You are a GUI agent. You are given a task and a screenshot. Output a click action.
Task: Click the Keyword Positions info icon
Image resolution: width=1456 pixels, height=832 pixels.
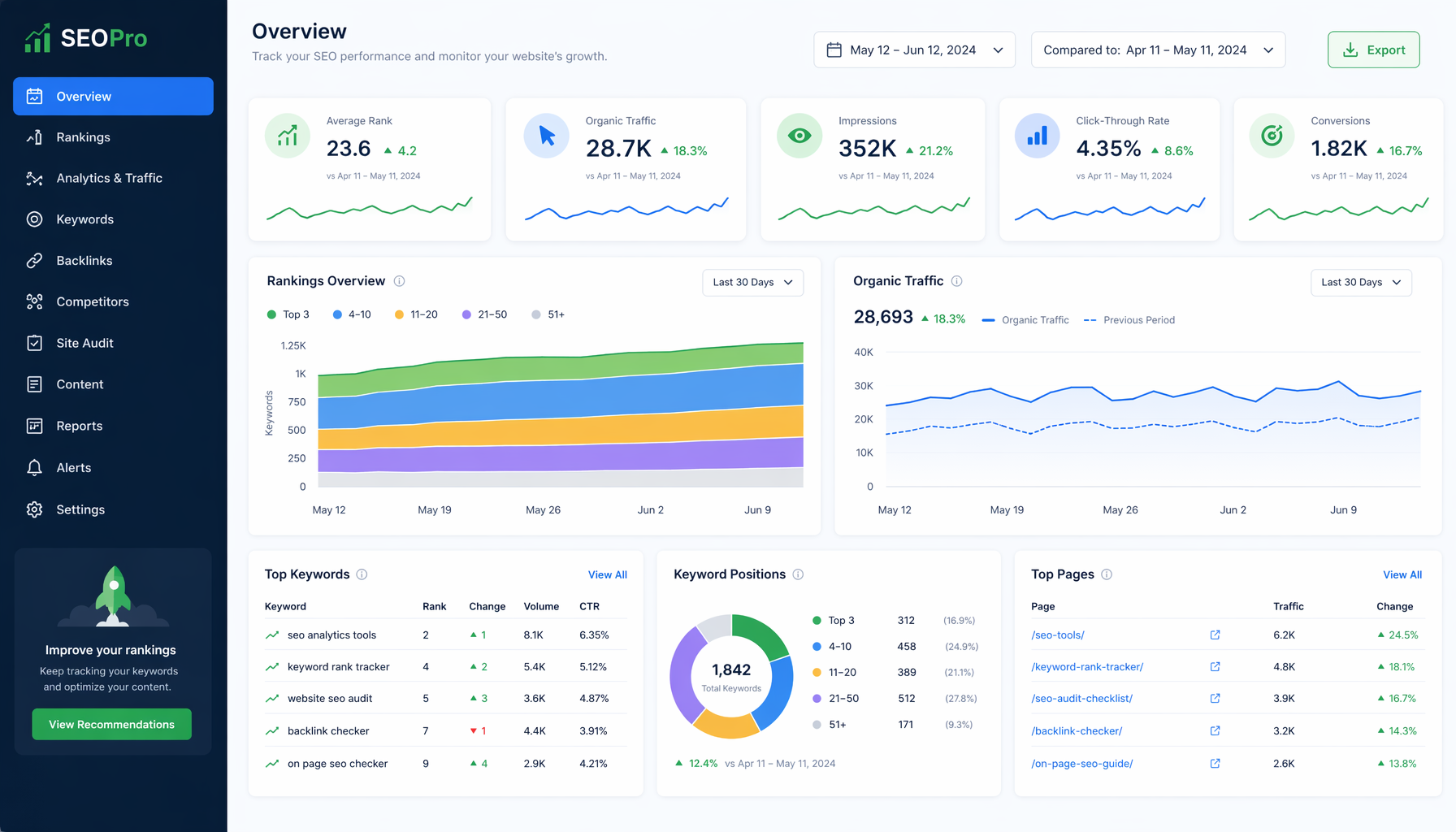coord(798,574)
